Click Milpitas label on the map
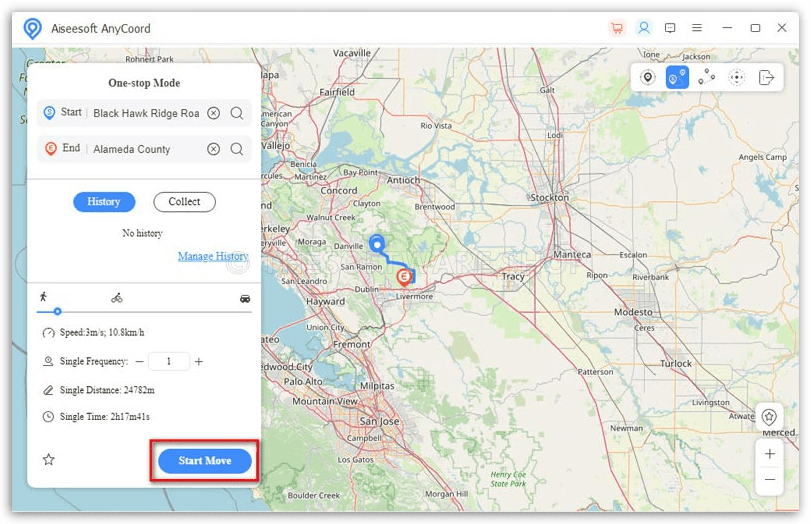Image resolution: width=811 pixels, height=524 pixels. (377, 386)
